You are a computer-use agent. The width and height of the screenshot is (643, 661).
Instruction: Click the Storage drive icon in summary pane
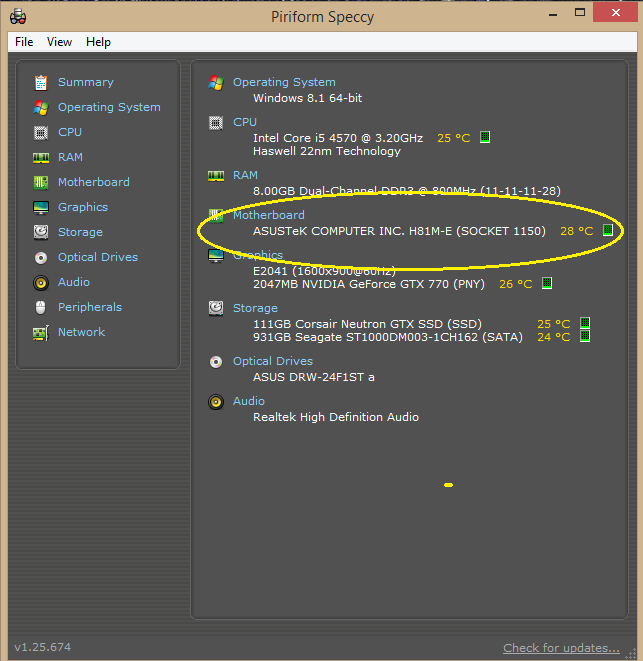click(216, 309)
